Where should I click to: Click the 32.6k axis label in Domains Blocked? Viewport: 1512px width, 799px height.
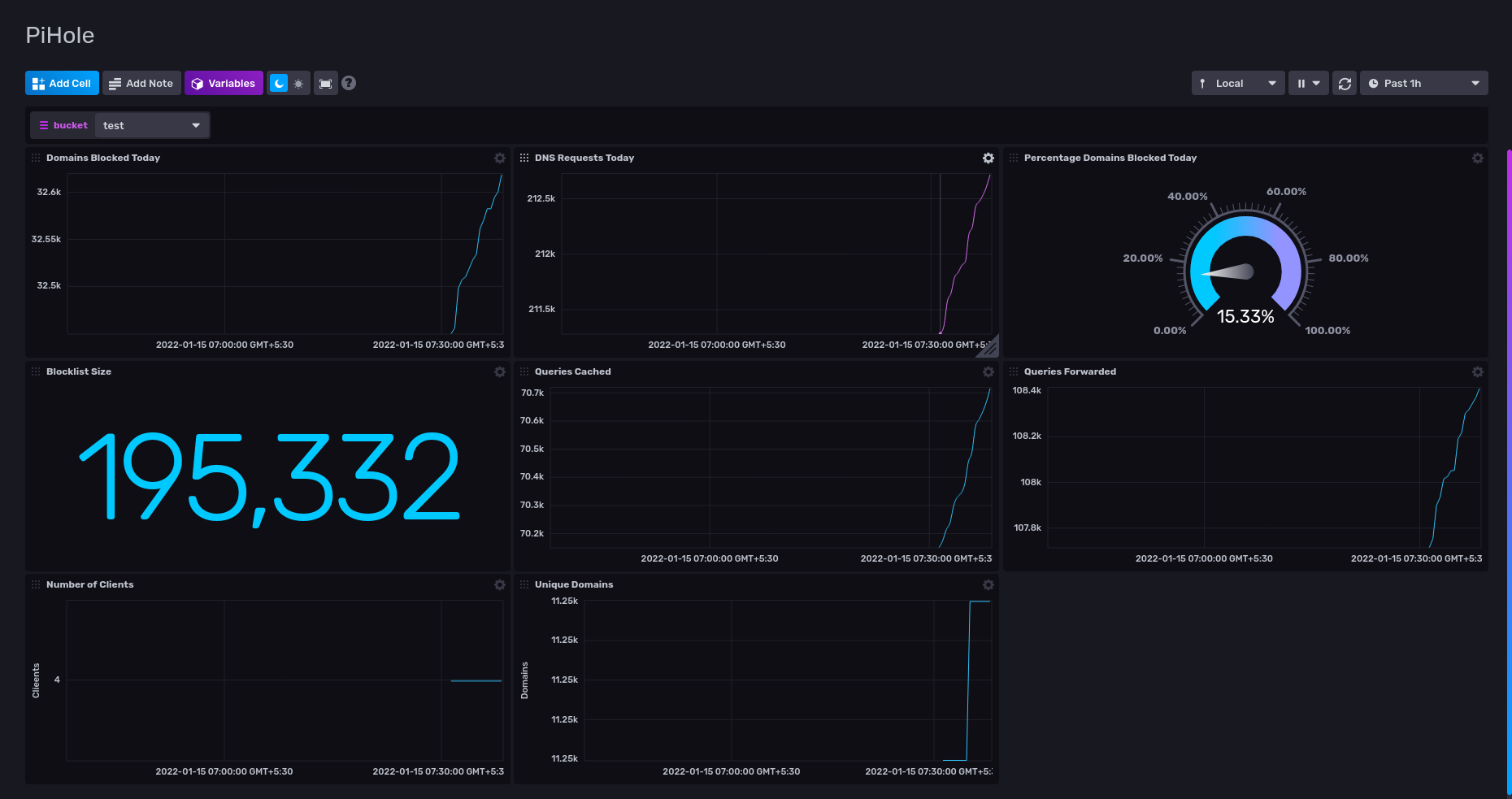49,192
